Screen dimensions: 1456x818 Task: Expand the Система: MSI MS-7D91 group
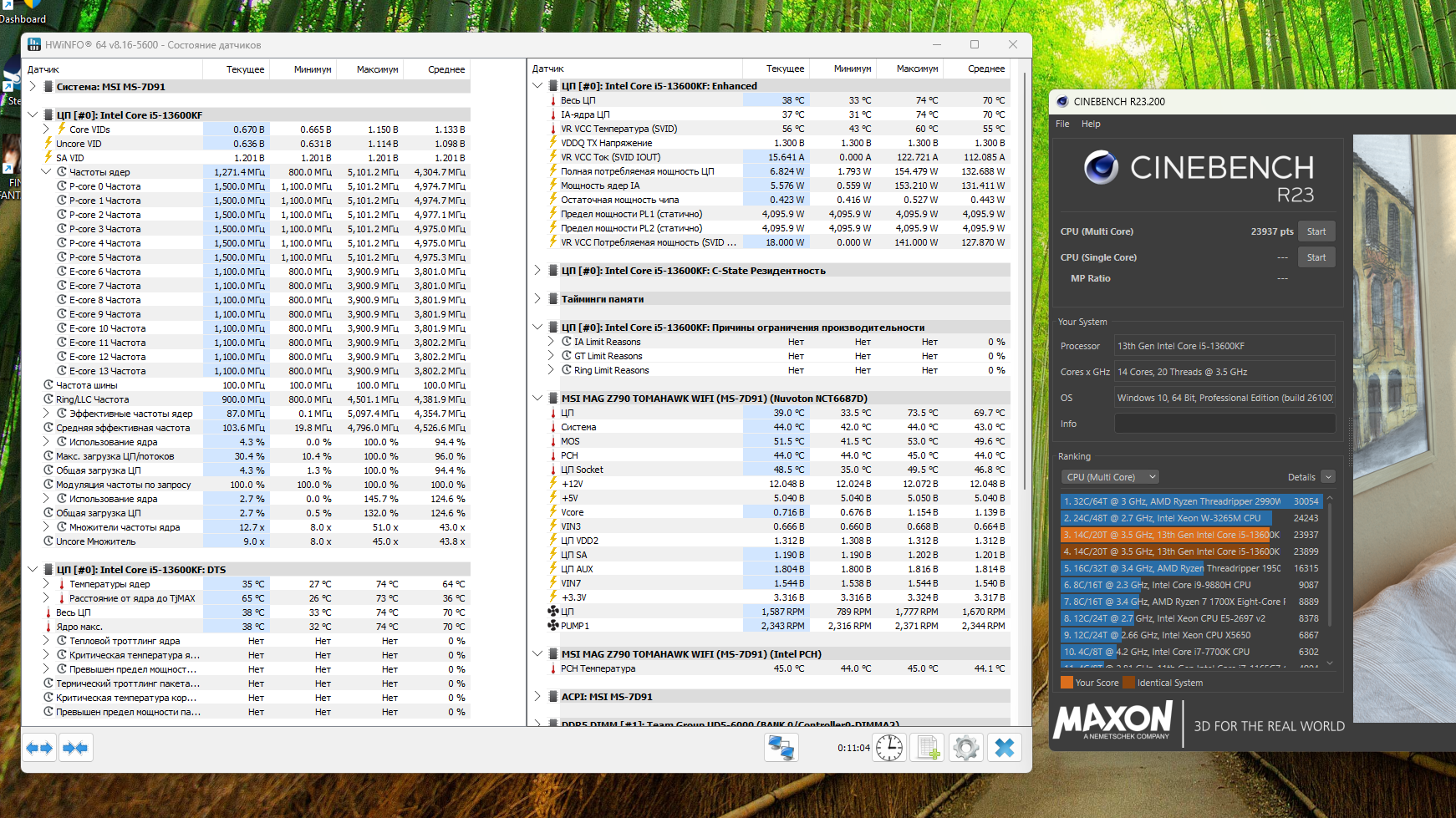pos(33,86)
